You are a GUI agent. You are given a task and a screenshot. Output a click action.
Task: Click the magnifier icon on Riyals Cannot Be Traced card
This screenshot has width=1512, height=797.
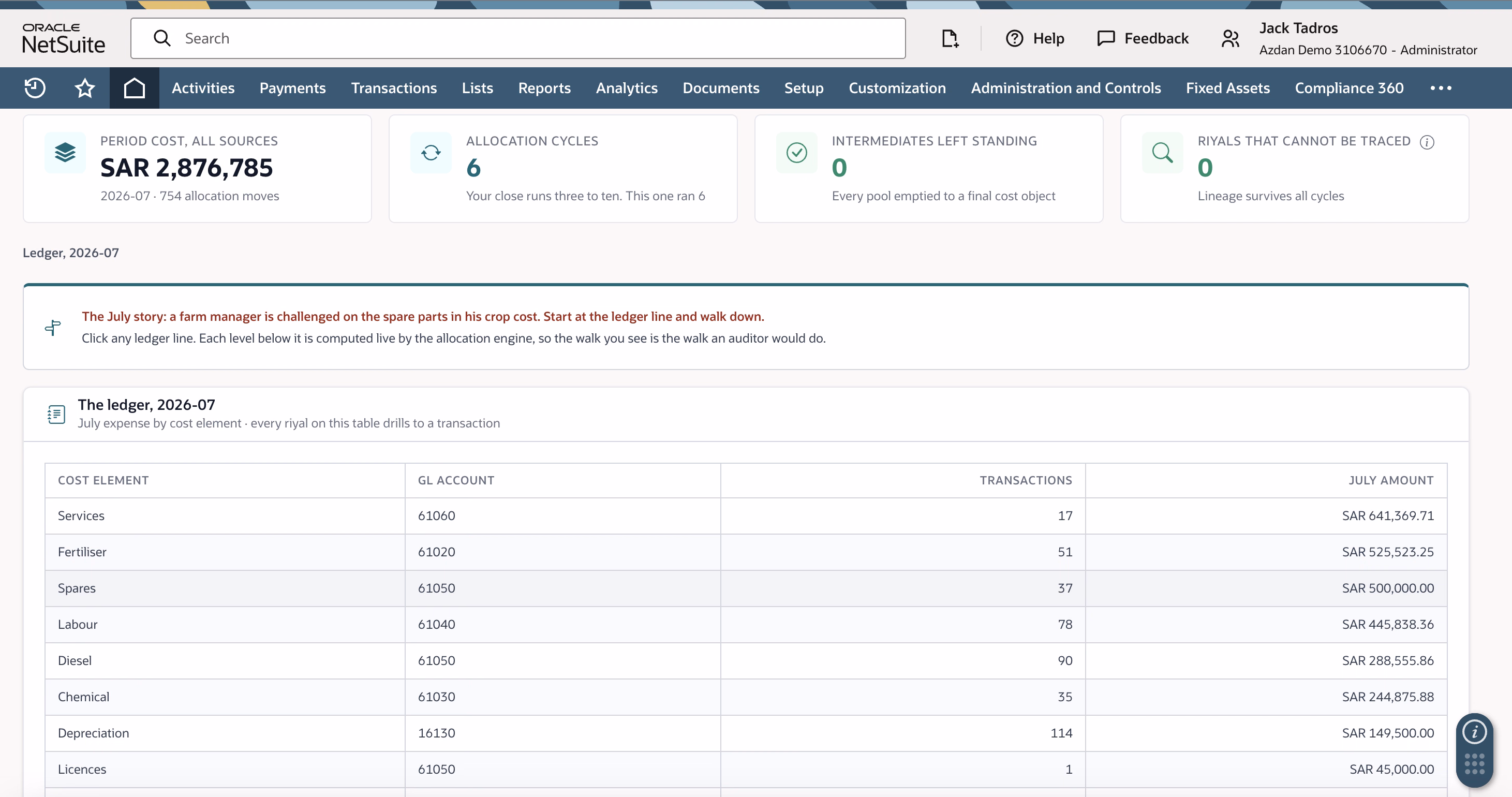pyautogui.click(x=1162, y=153)
